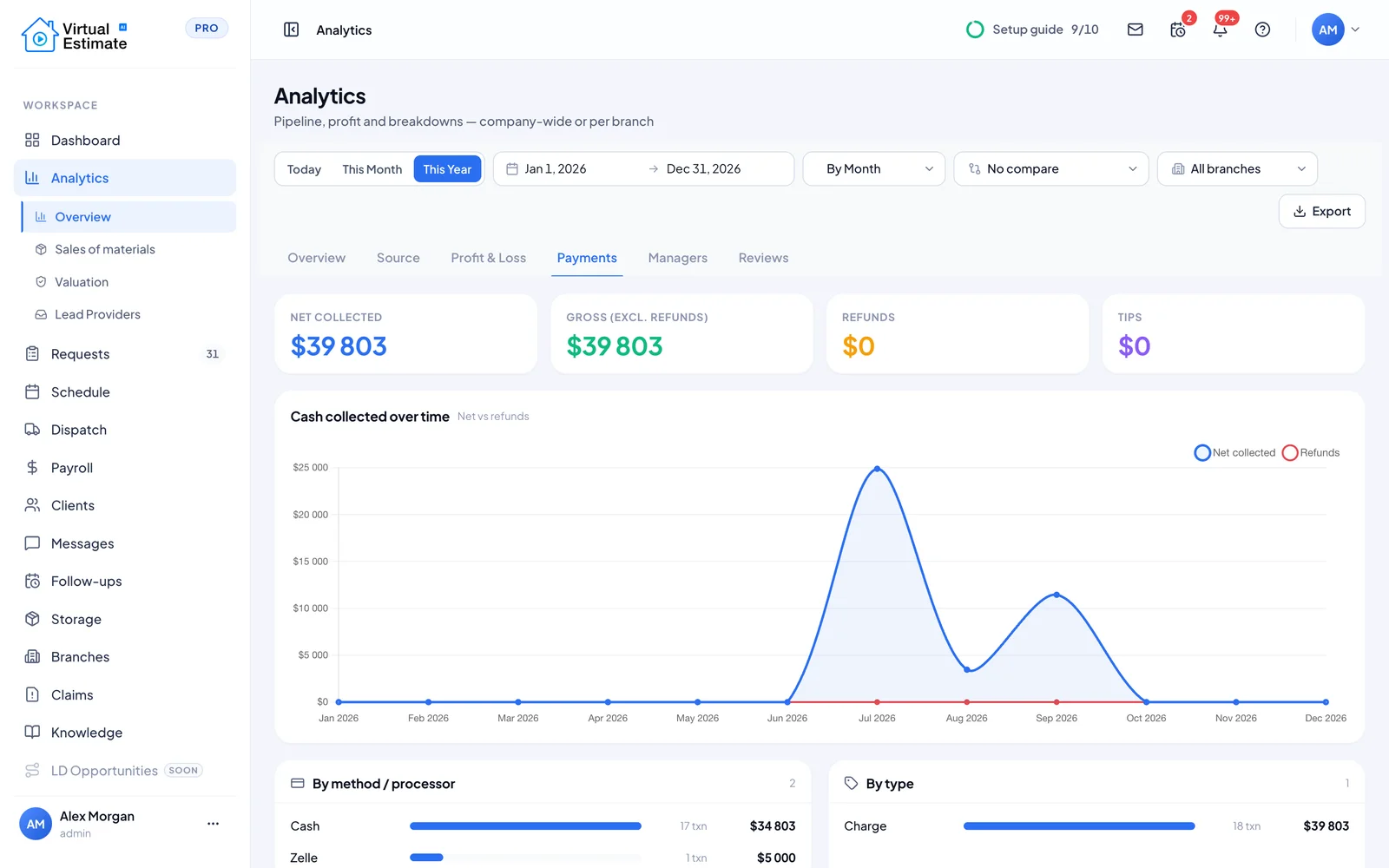
Task: Click the Tips $0 card
Action: pyautogui.click(x=1234, y=333)
